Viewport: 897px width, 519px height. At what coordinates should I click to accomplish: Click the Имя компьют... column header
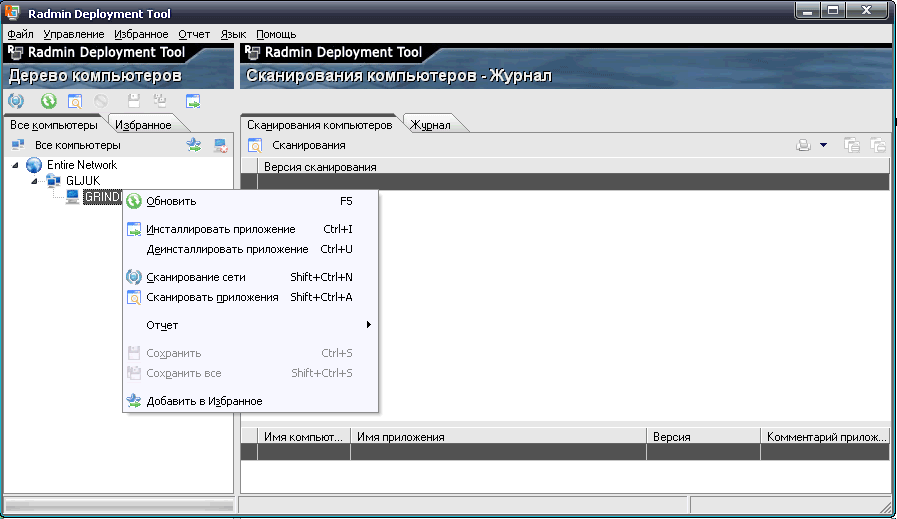(x=304, y=437)
